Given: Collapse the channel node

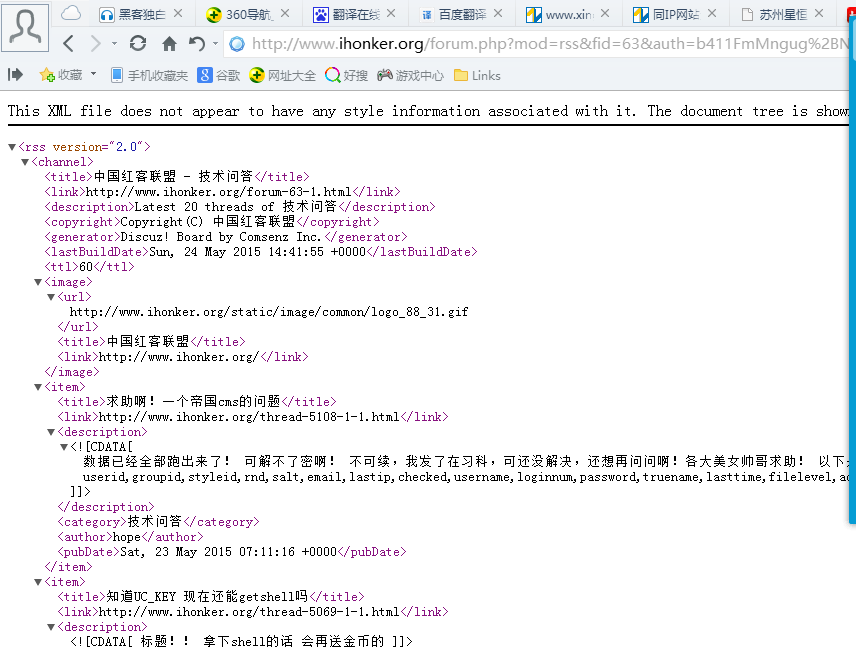Looking at the screenshot, I should [25, 162].
